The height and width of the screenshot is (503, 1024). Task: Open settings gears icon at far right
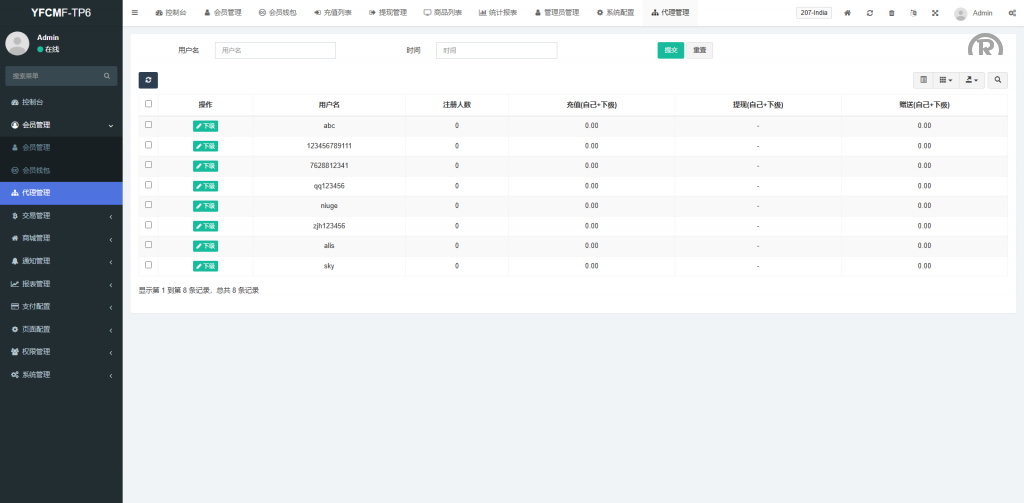pos(1010,13)
